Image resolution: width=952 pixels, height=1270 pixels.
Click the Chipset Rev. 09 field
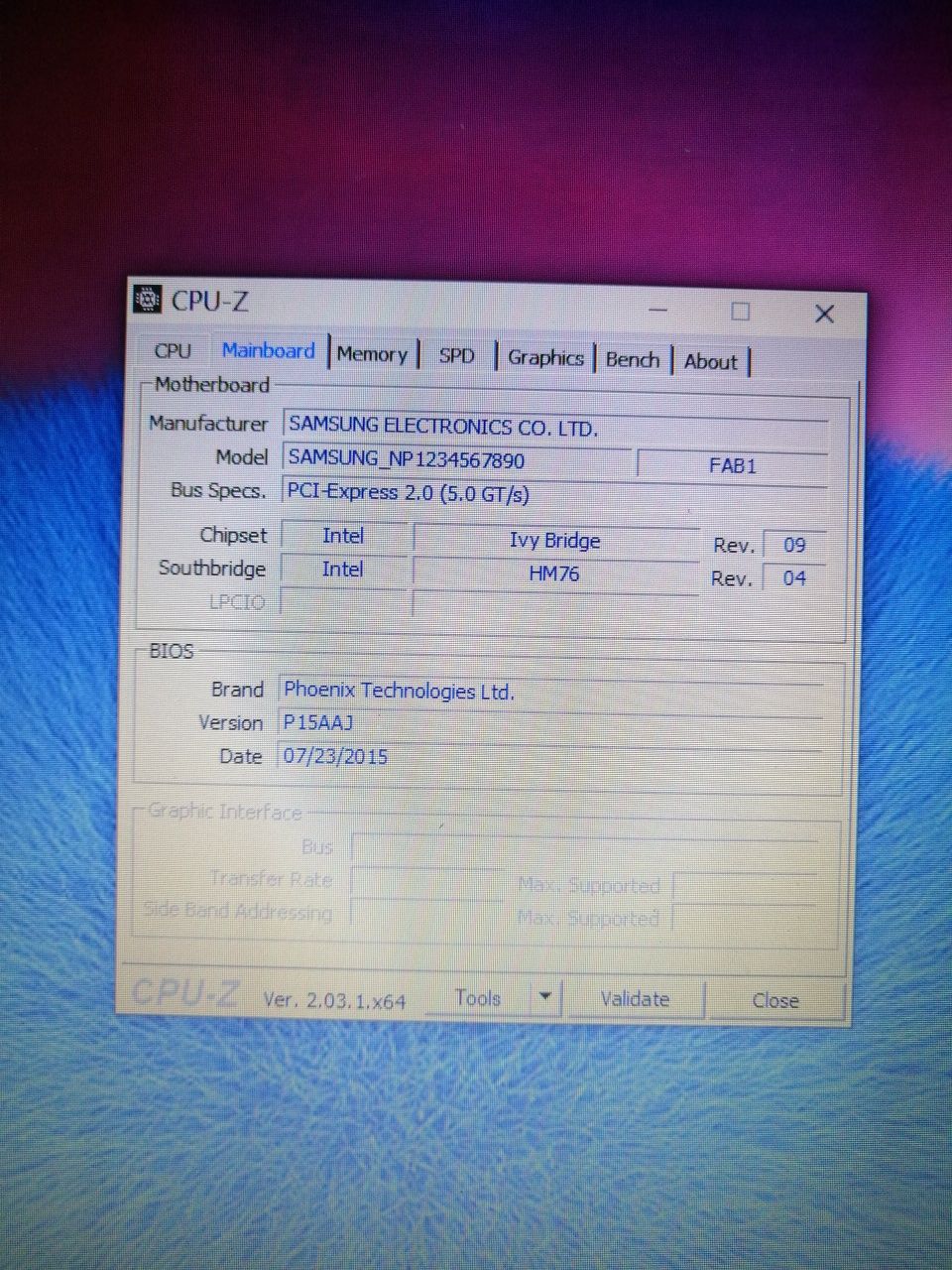[794, 545]
